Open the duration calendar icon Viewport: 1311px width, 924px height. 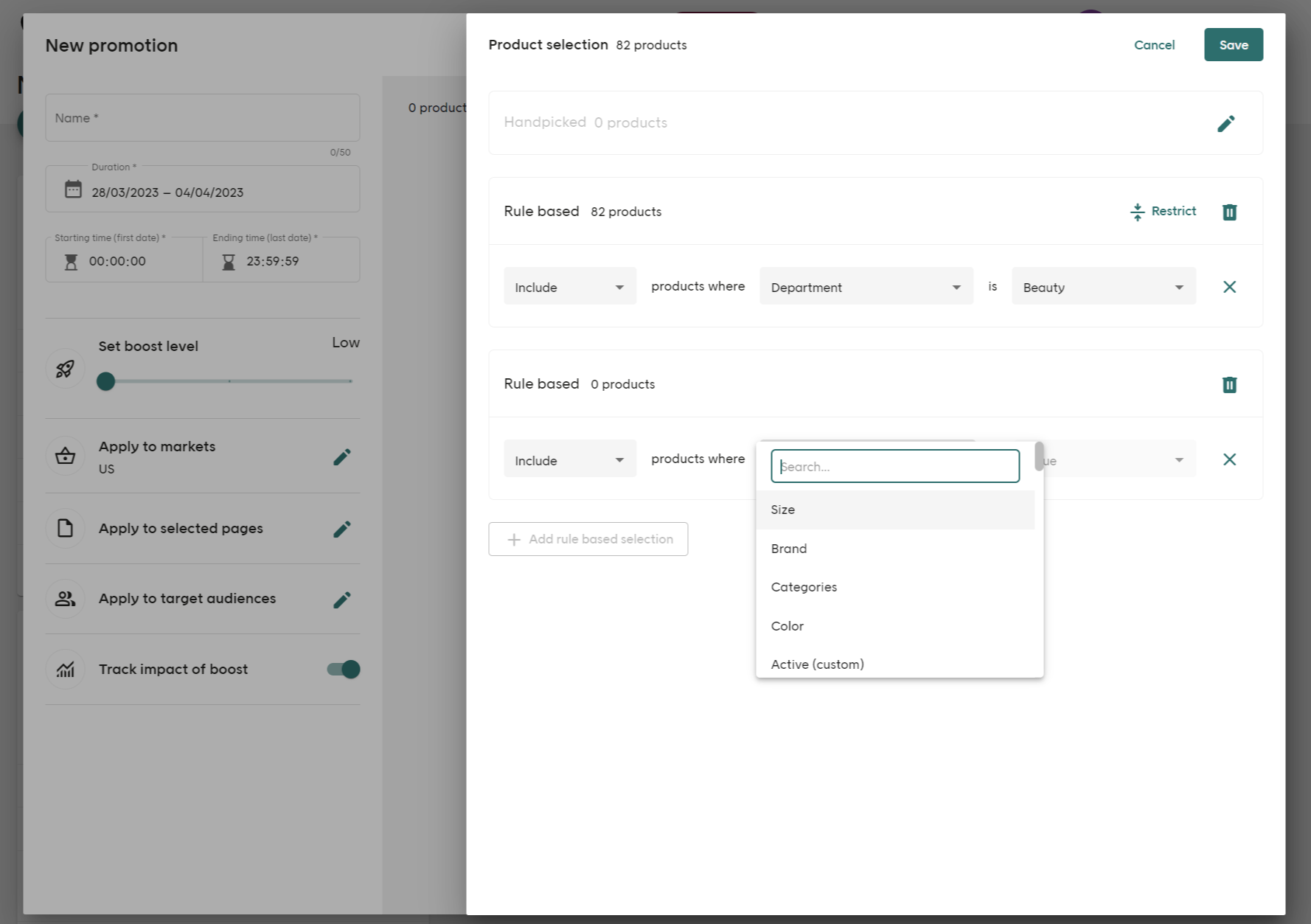73,190
